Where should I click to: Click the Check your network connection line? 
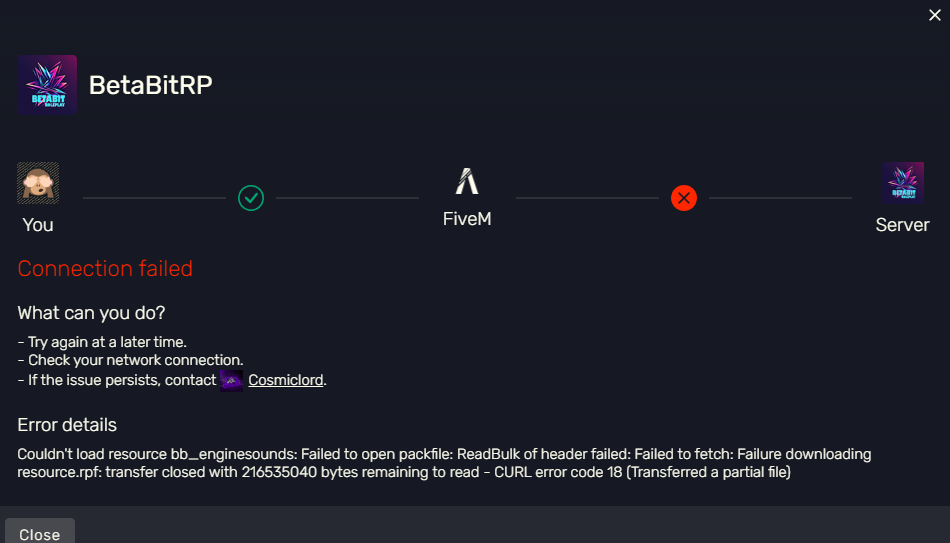(x=130, y=360)
